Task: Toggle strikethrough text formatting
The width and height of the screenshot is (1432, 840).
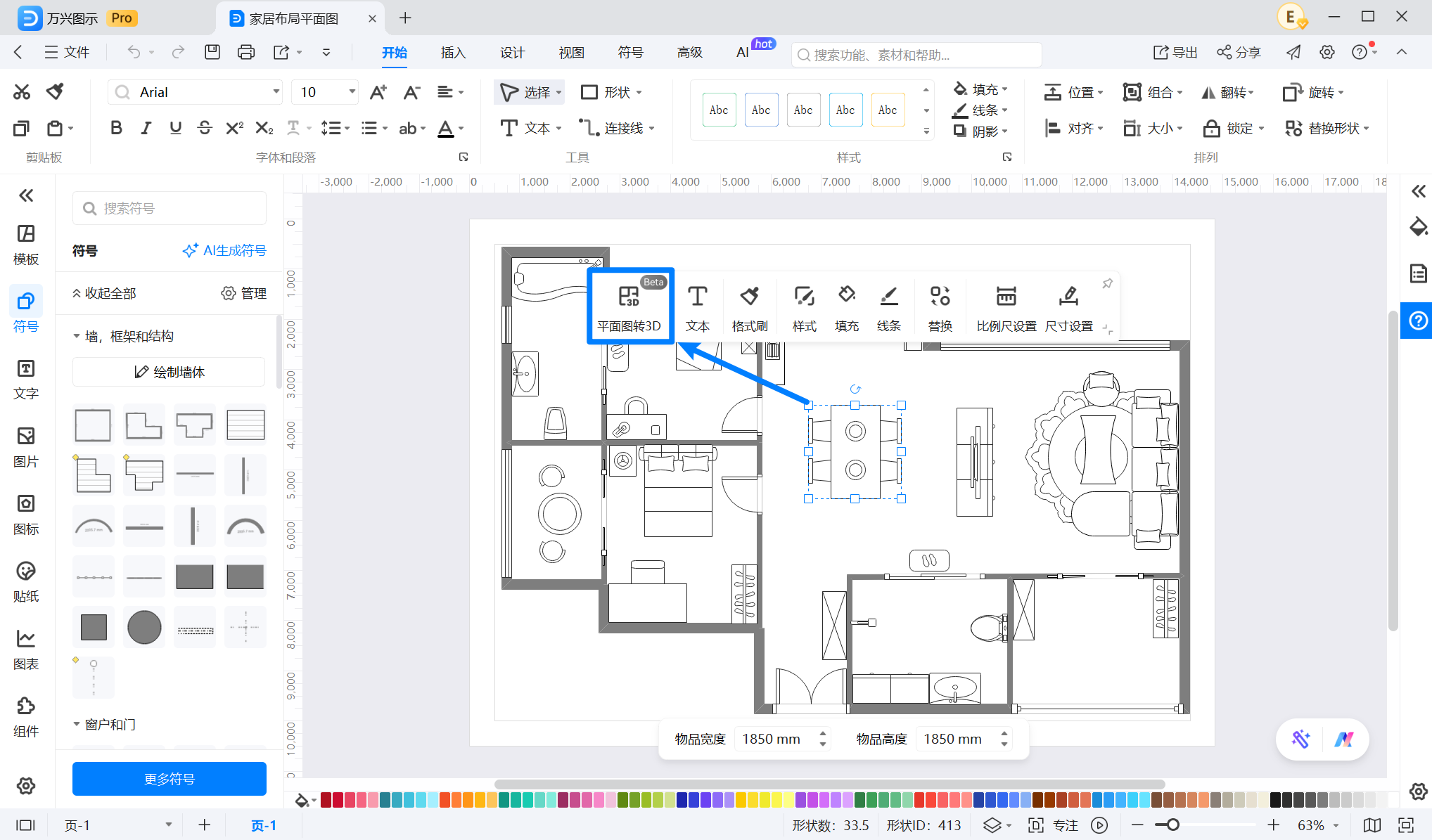Action: (205, 128)
